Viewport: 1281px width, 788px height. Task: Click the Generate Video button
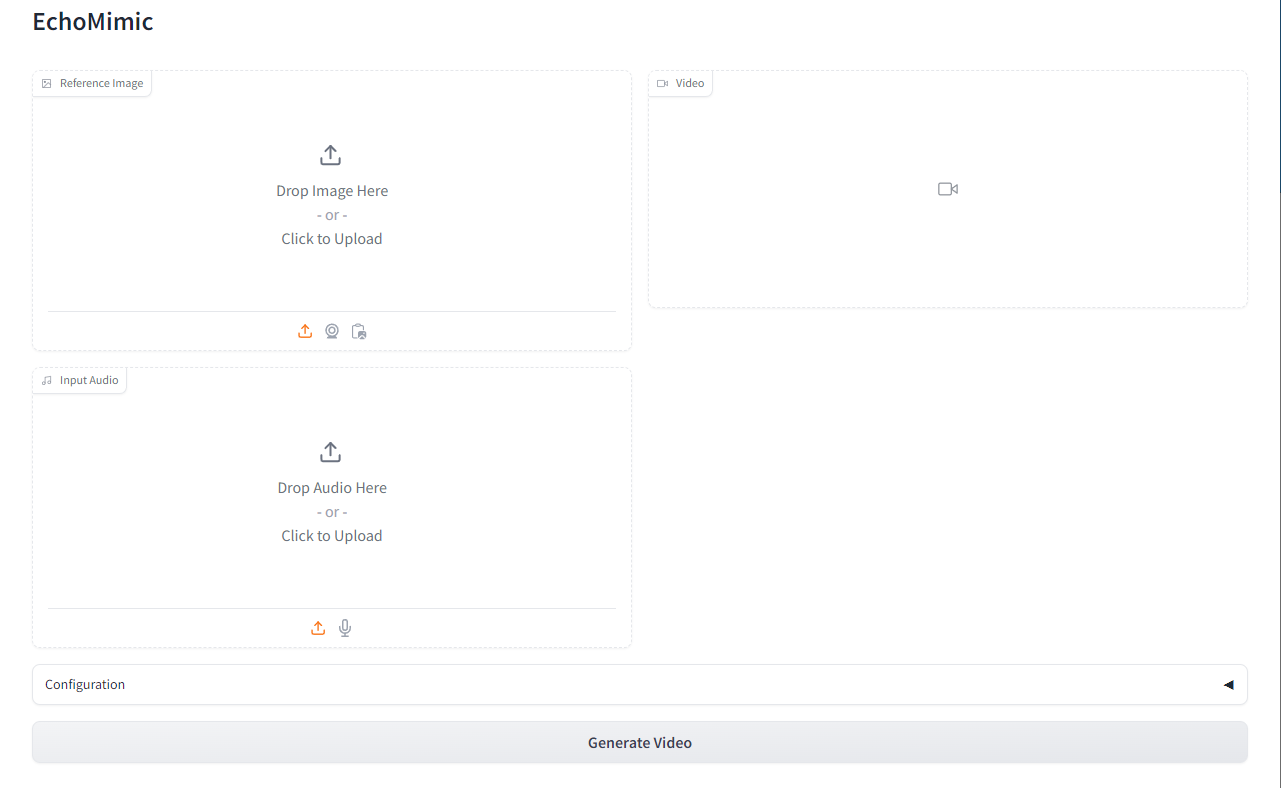[640, 743]
